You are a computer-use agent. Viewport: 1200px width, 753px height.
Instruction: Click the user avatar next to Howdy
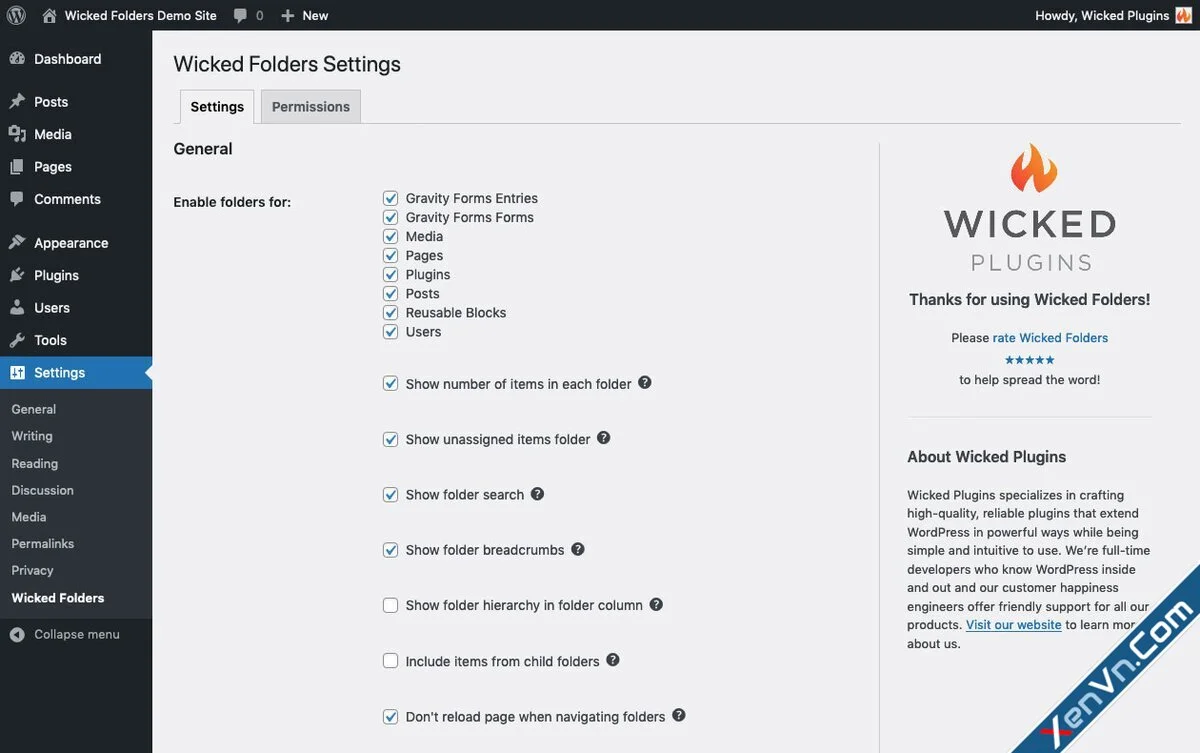click(x=1183, y=15)
